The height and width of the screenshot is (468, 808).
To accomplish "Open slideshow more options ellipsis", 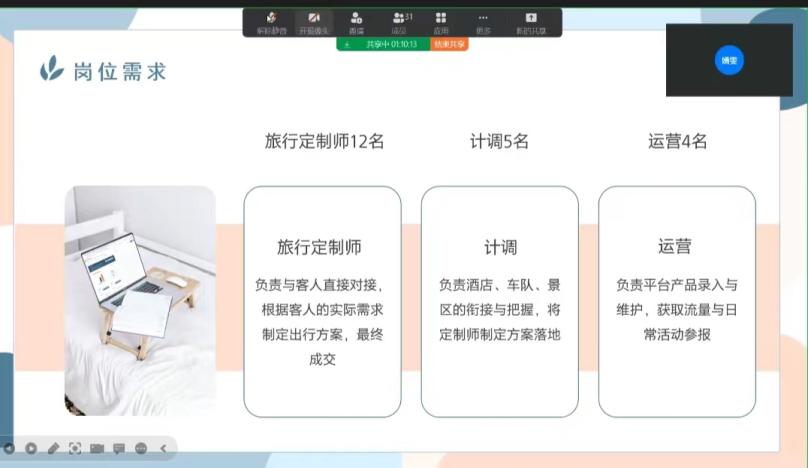I will click(x=141, y=448).
